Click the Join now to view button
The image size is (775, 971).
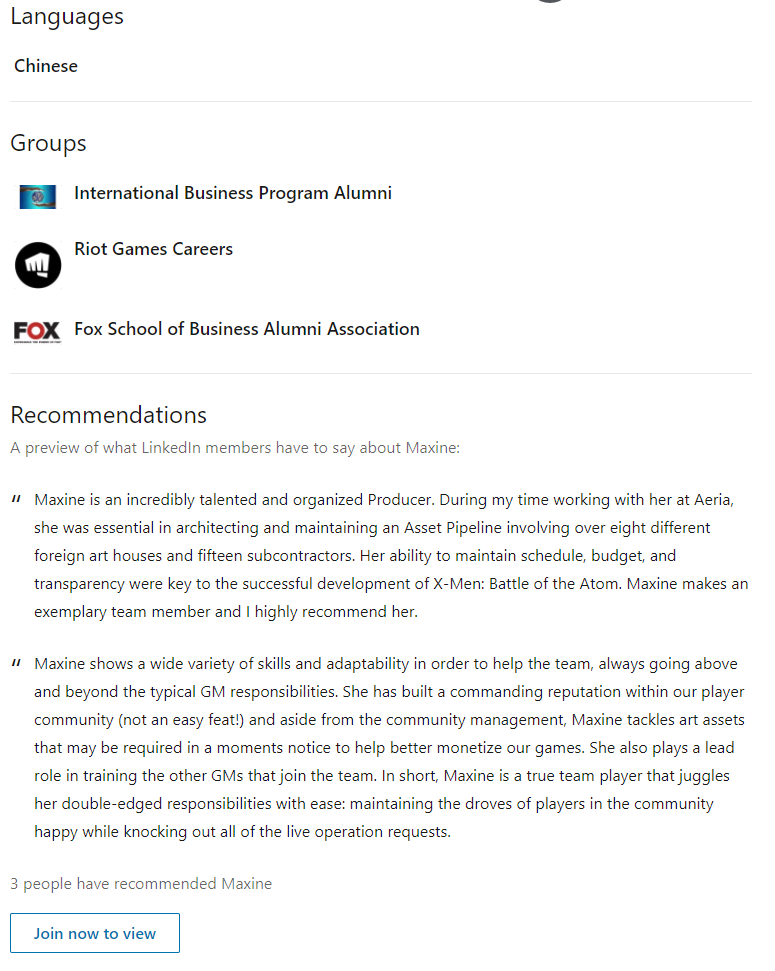95,933
